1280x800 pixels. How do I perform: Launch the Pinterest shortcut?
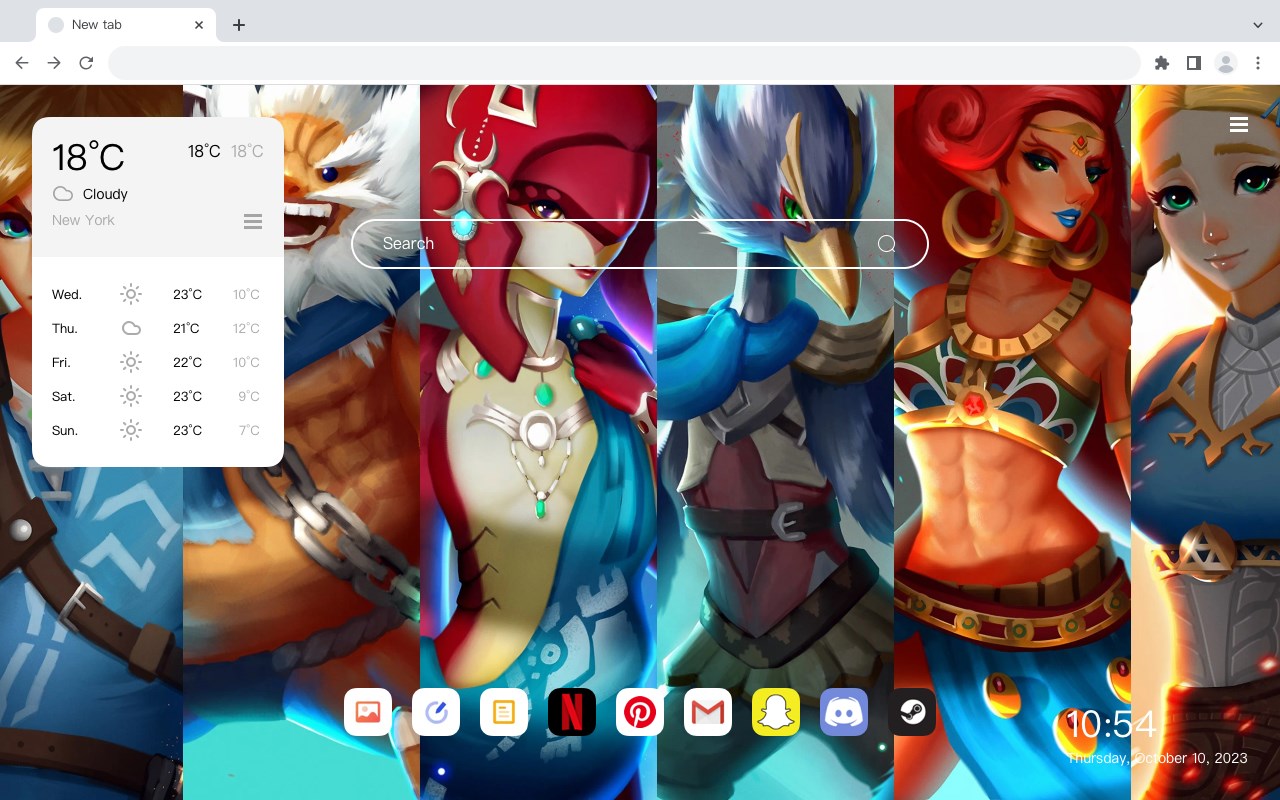[x=640, y=712]
